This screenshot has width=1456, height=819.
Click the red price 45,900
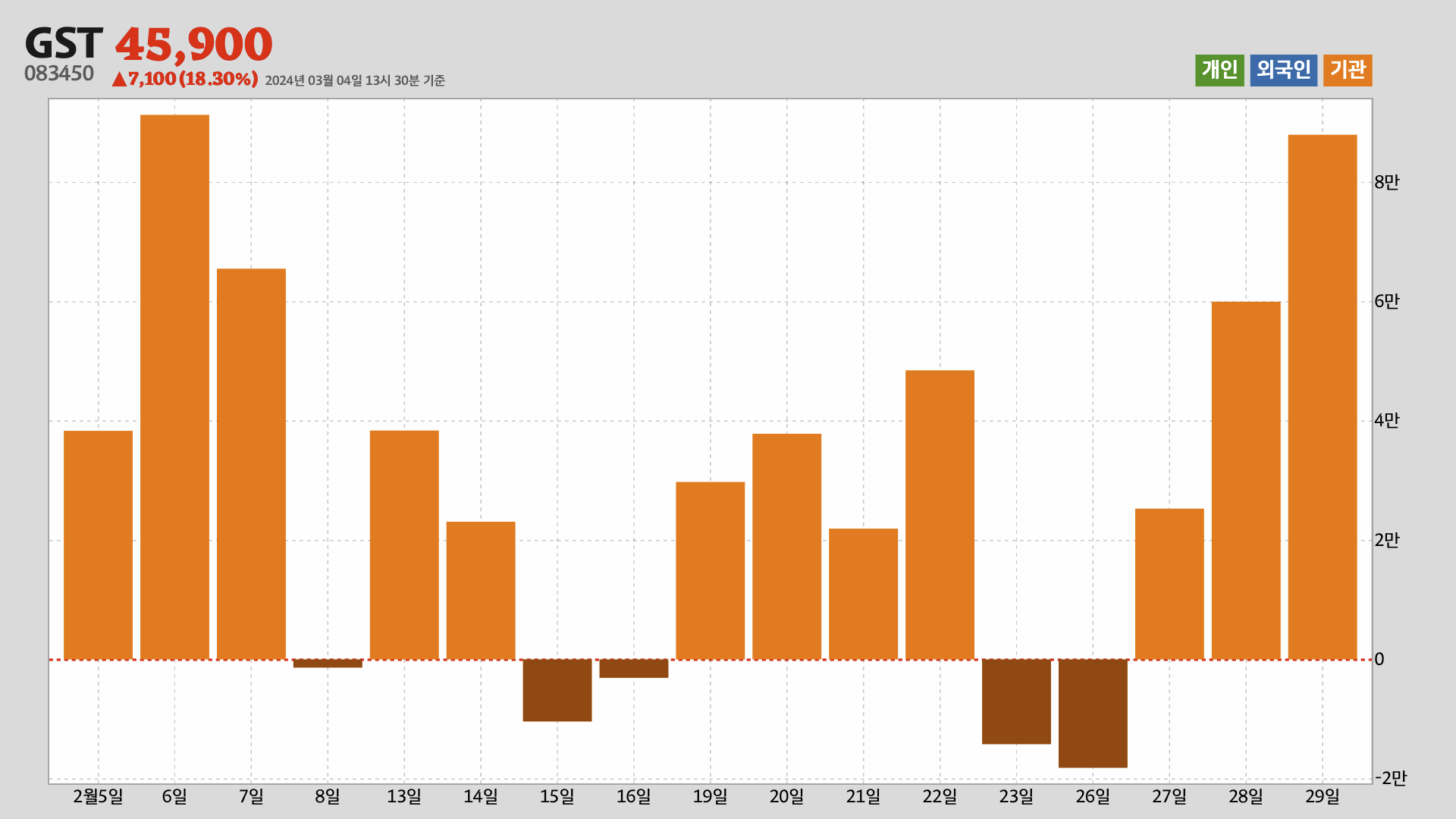(x=193, y=45)
